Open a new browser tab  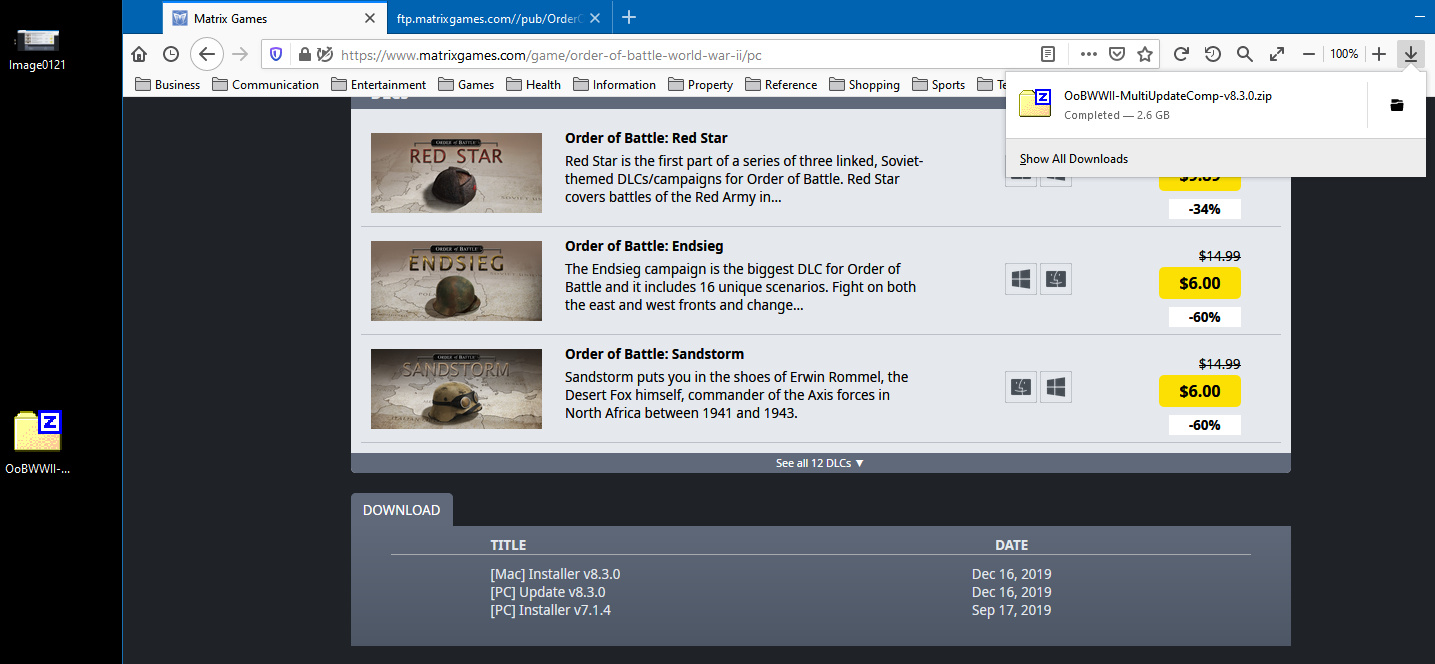point(629,17)
